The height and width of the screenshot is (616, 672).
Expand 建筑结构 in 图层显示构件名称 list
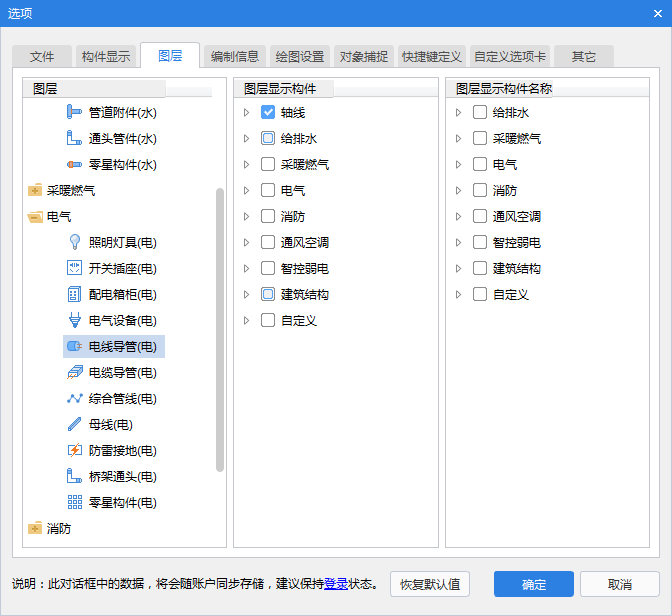click(459, 268)
